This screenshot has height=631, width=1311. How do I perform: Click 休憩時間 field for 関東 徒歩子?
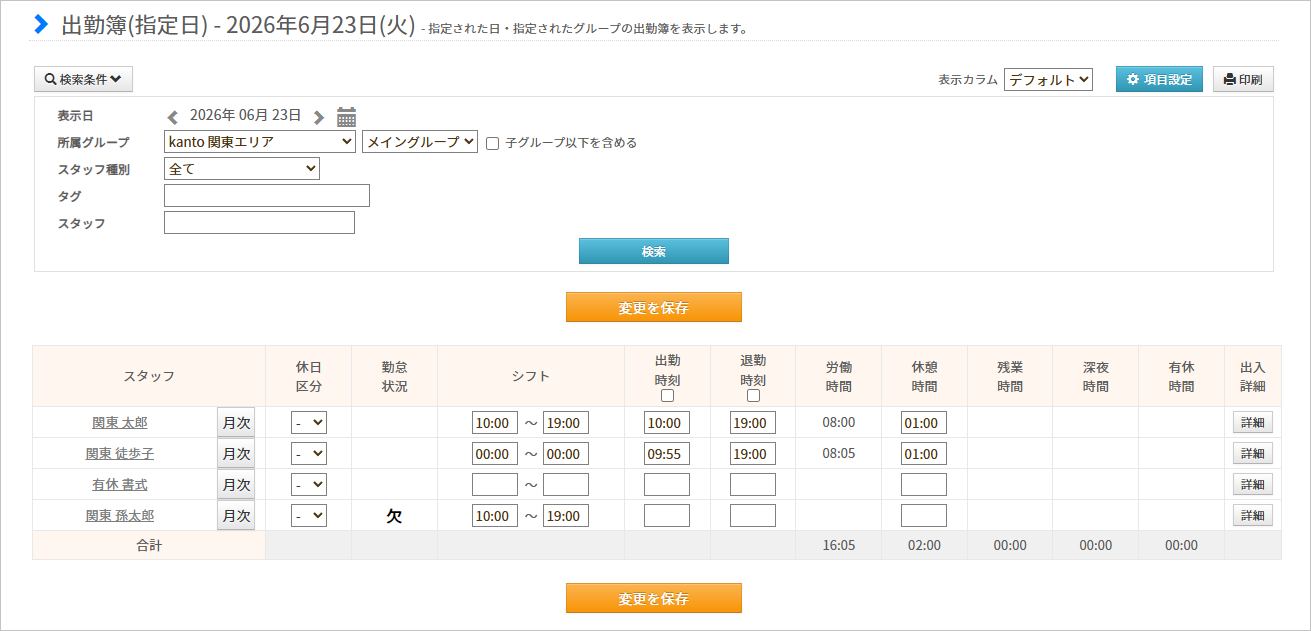coord(924,454)
